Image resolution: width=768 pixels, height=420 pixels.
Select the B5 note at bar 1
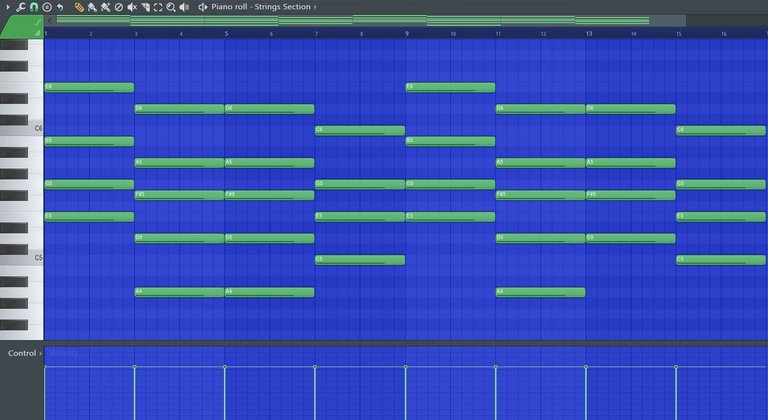(89, 141)
